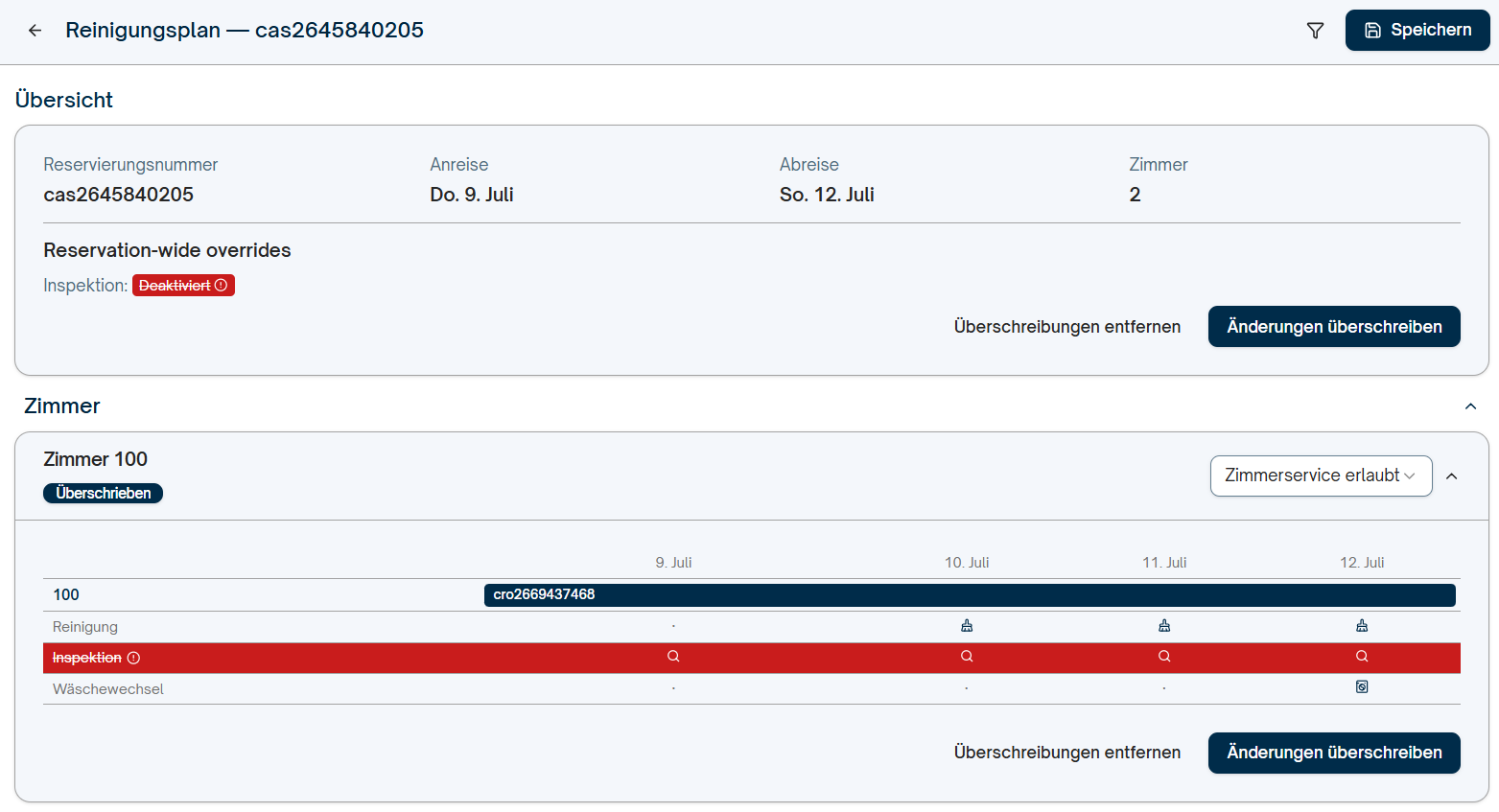
Task: Click the cleaning icon for 12. Juli
Action: (x=1362, y=626)
